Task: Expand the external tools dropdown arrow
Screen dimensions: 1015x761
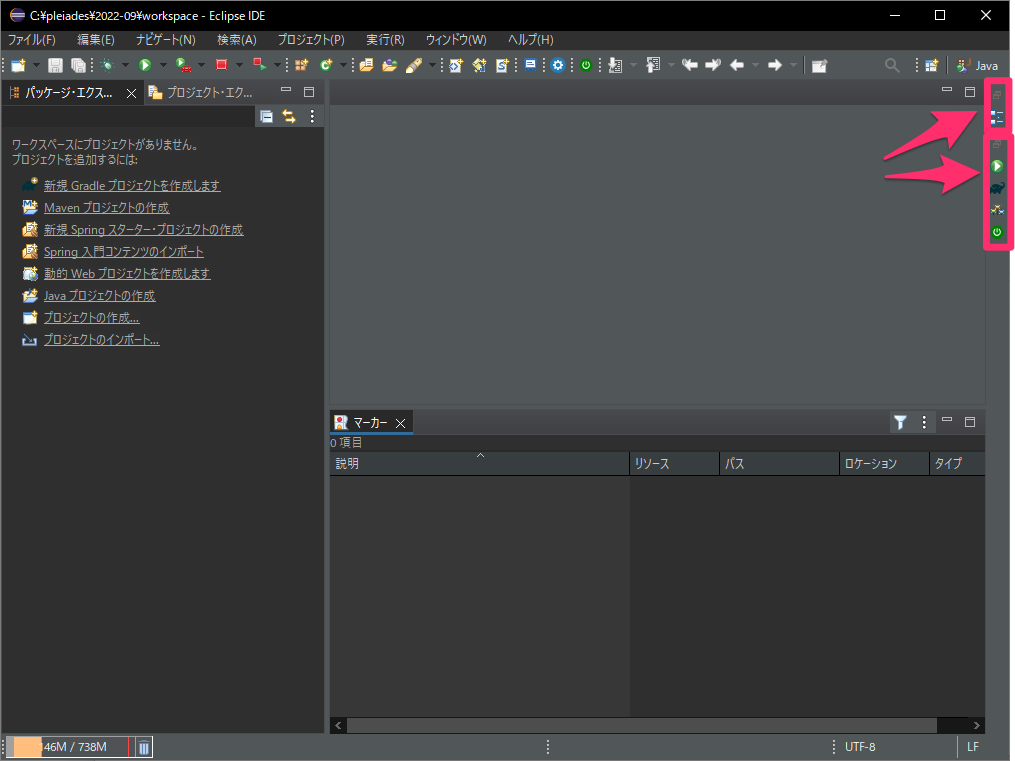Action: pyautogui.click(x=201, y=65)
